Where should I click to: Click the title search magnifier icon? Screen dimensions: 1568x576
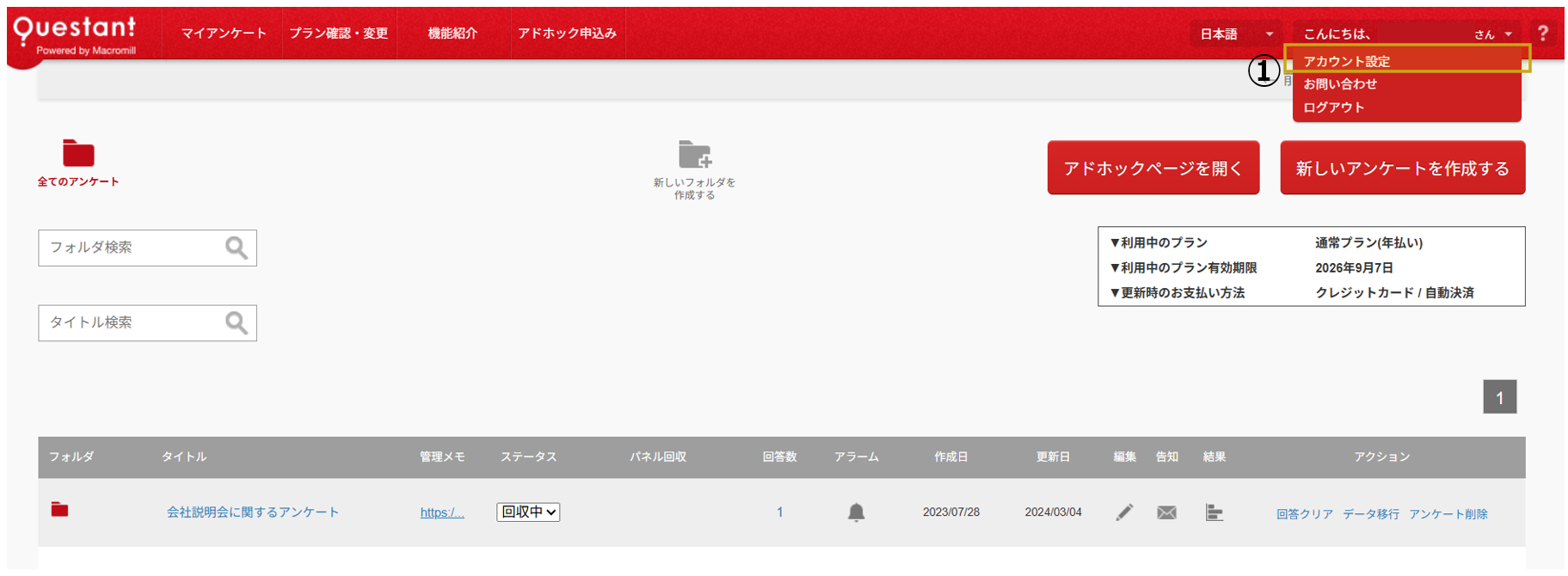pyautogui.click(x=237, y=323)
